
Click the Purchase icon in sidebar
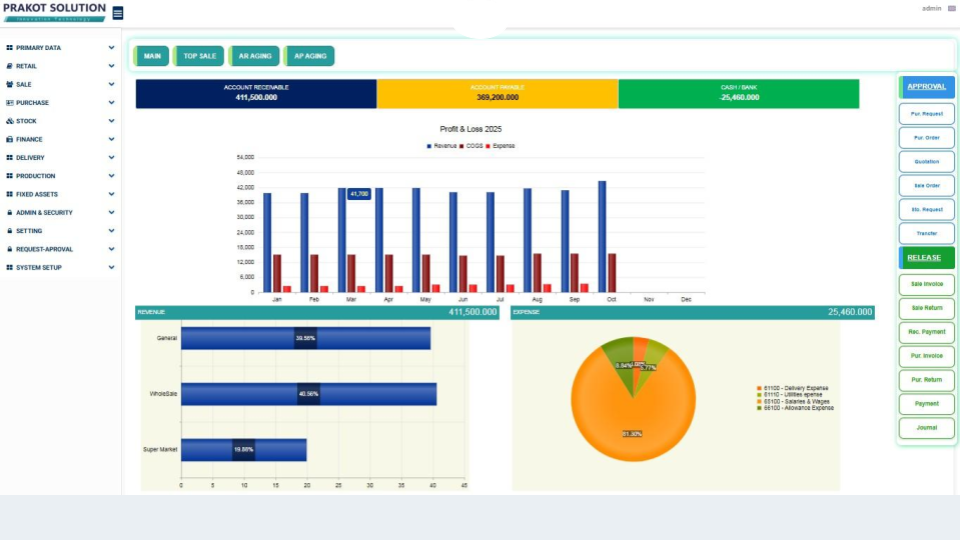(x=9, y=103)
